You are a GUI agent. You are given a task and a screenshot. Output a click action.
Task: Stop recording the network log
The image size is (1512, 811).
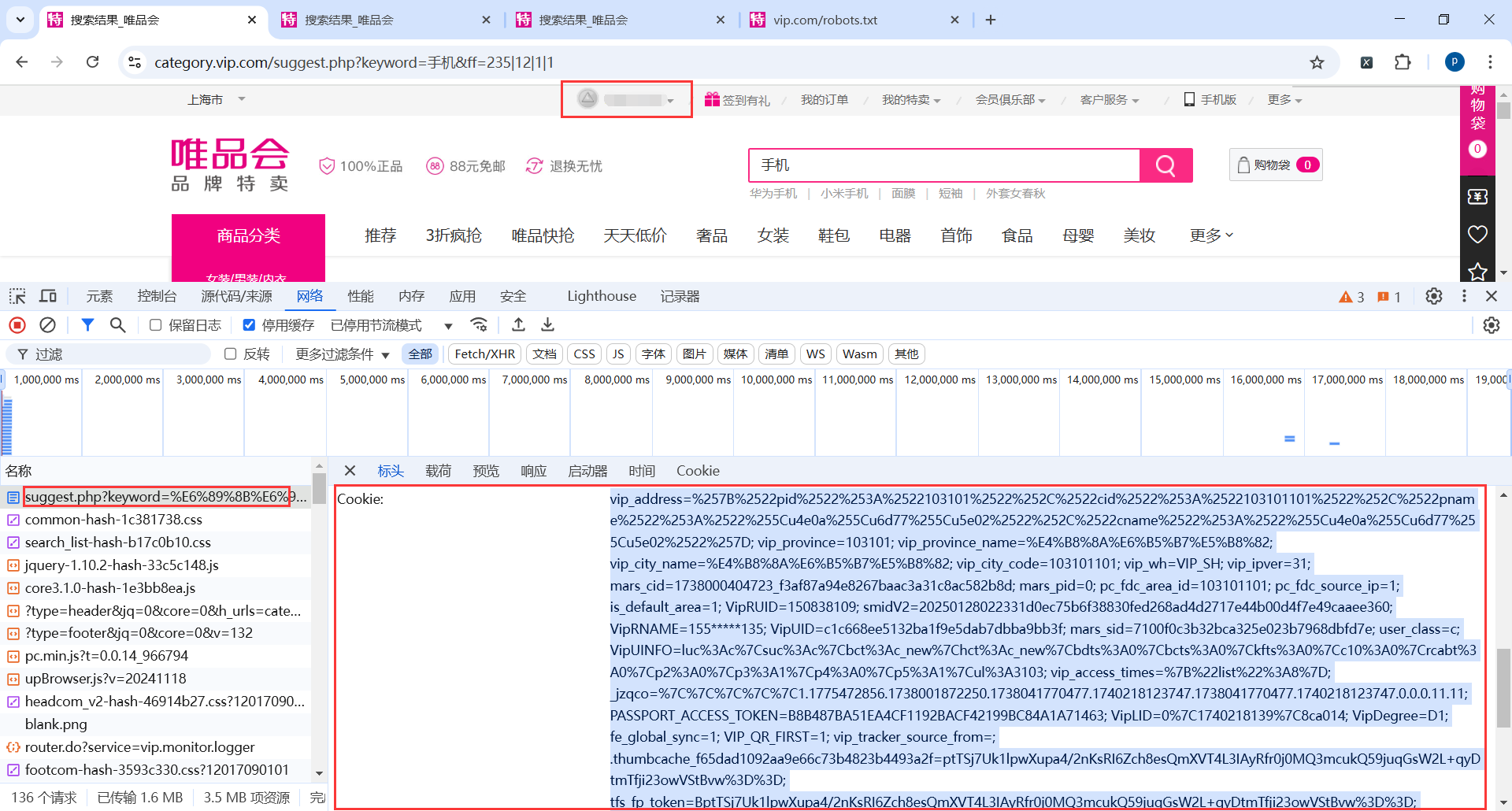[x=17, y=324]
